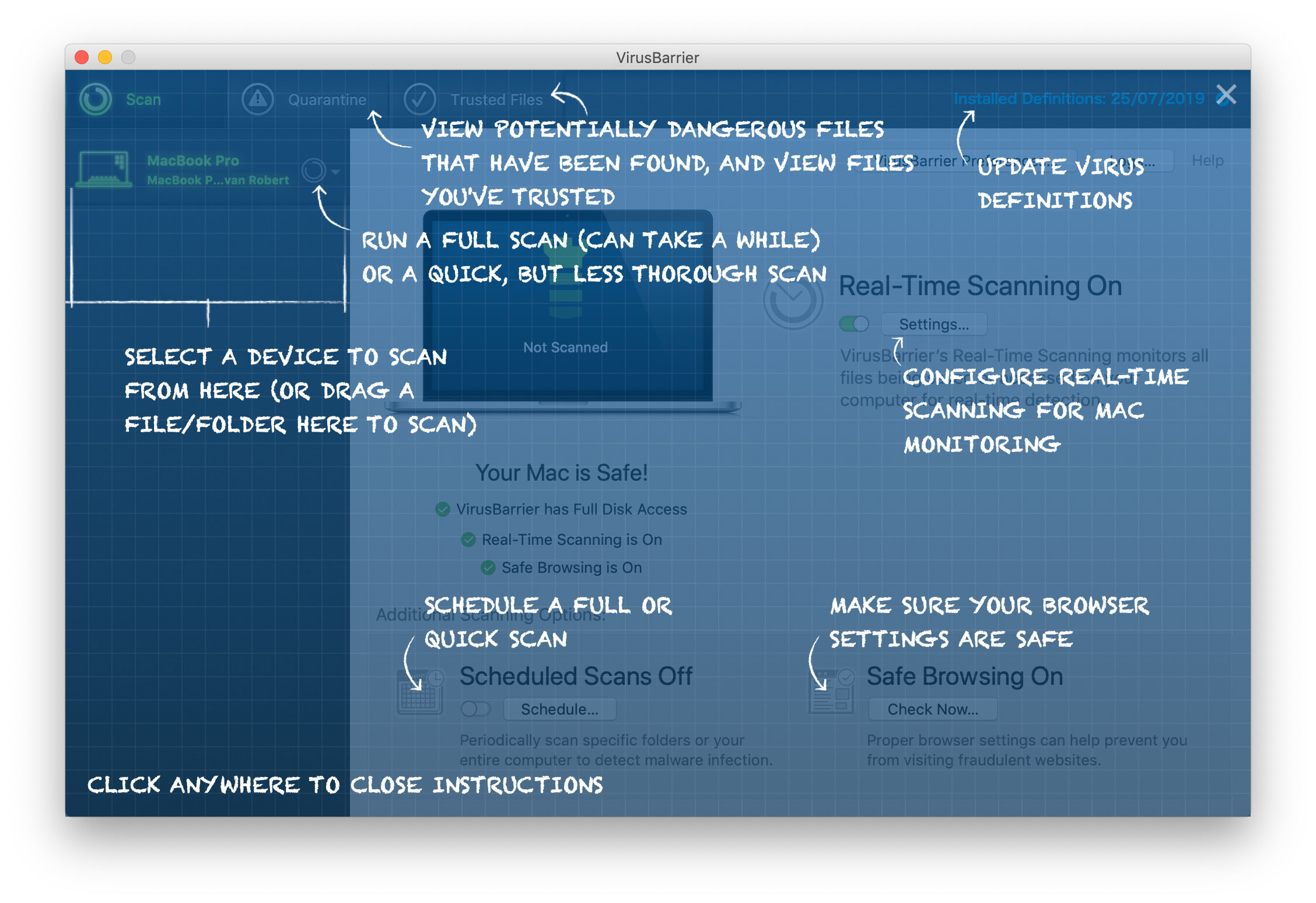The height and width of the screenshot is (903, 1316).
Task: Click the circular scan button beside MacBook Pro
Action: point(314,170)
